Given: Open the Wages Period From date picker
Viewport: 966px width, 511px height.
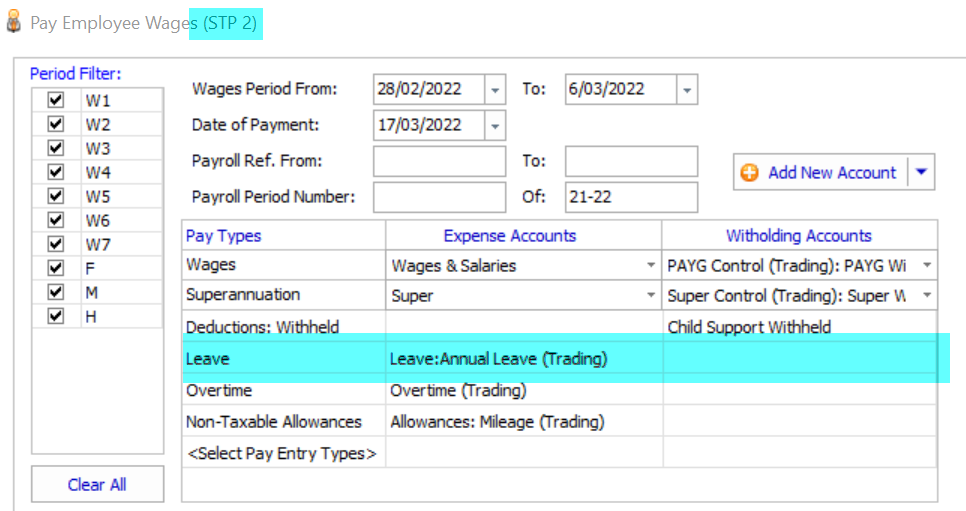Looking at the screenshot, I should (x=495, y=89).
